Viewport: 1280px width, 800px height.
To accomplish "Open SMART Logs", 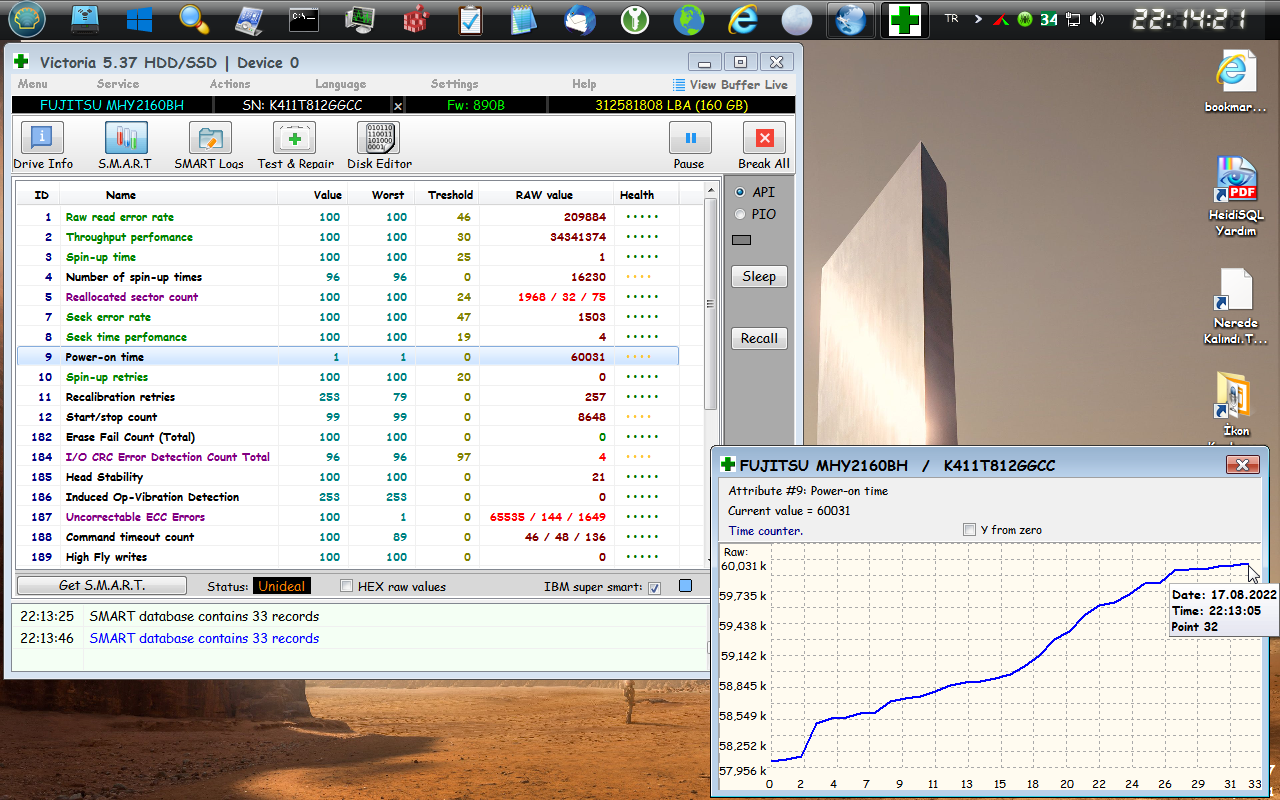I will point(209,146).
